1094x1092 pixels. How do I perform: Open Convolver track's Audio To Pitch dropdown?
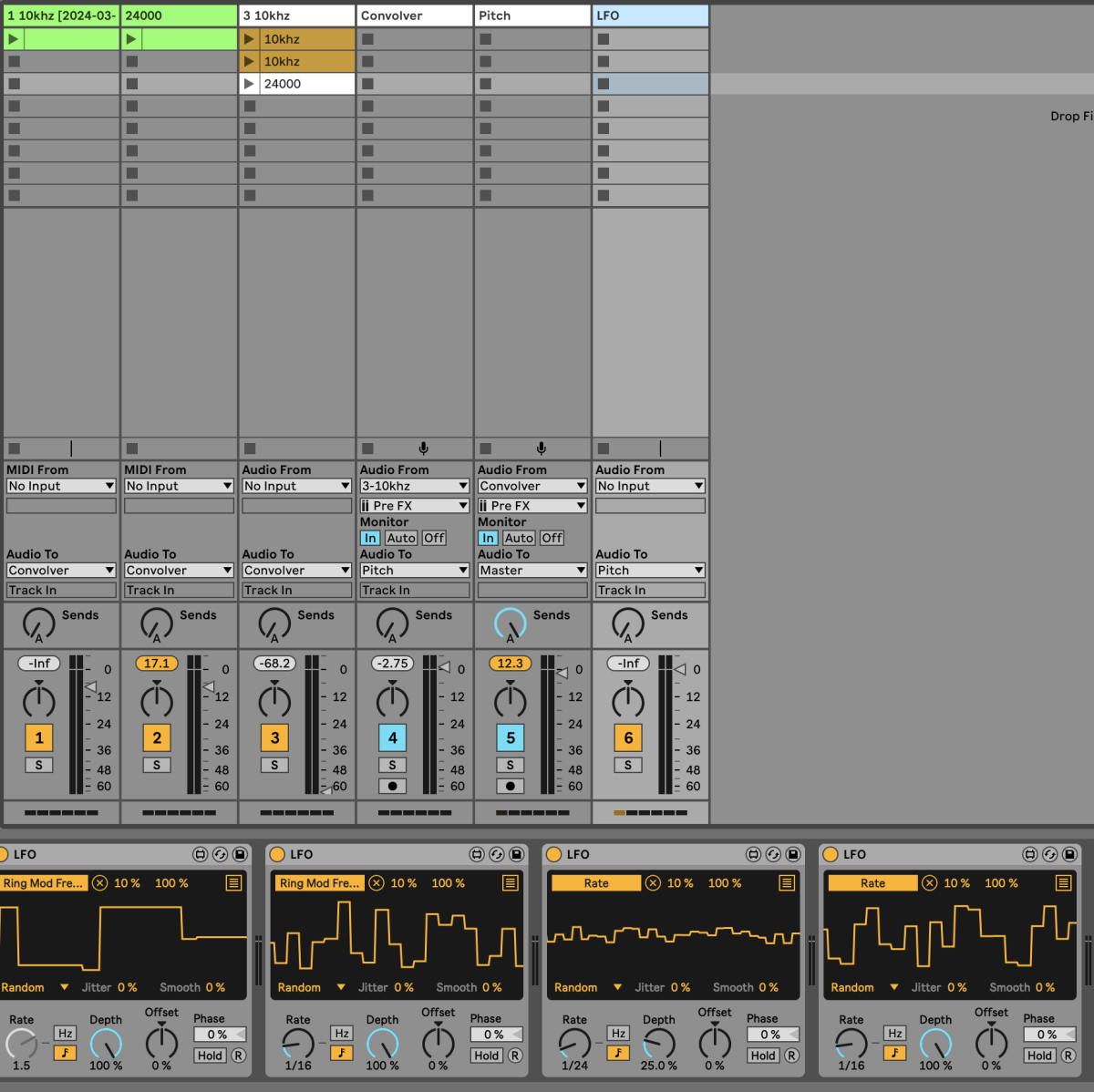pyautogui.click(x=414, y=570)
